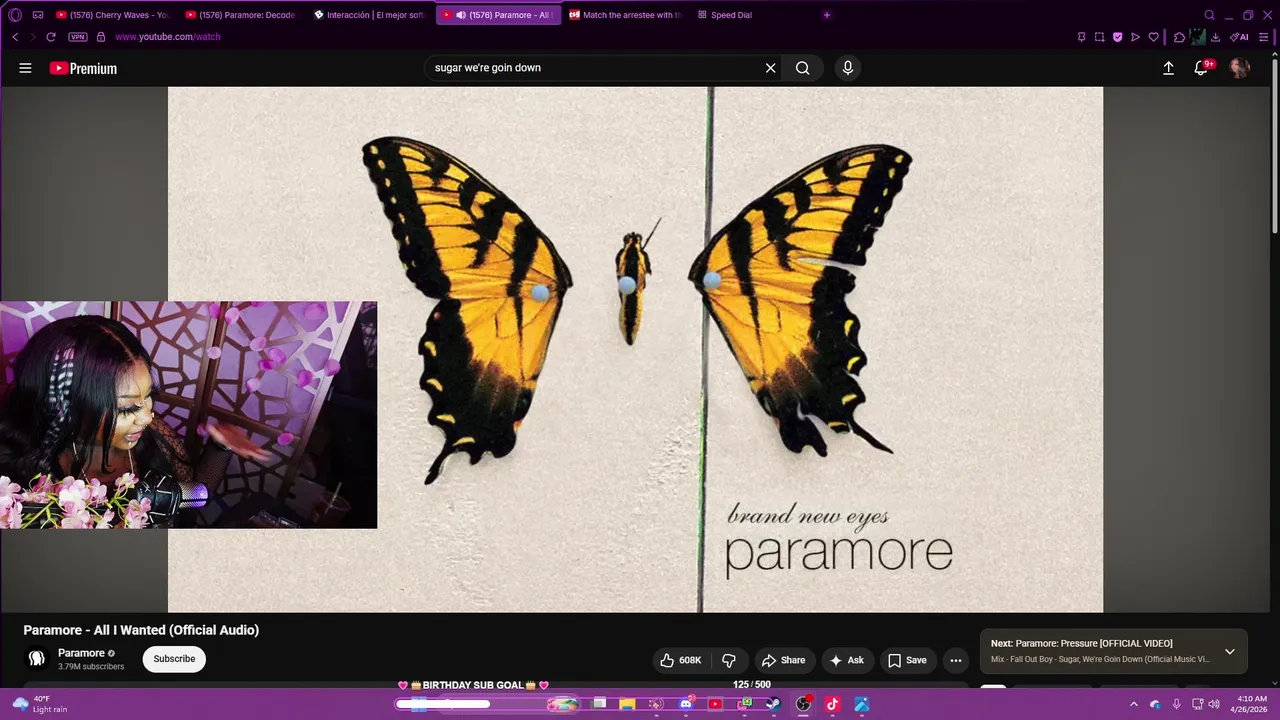
Task: Open the Aria AI button
Action: 1239,37
